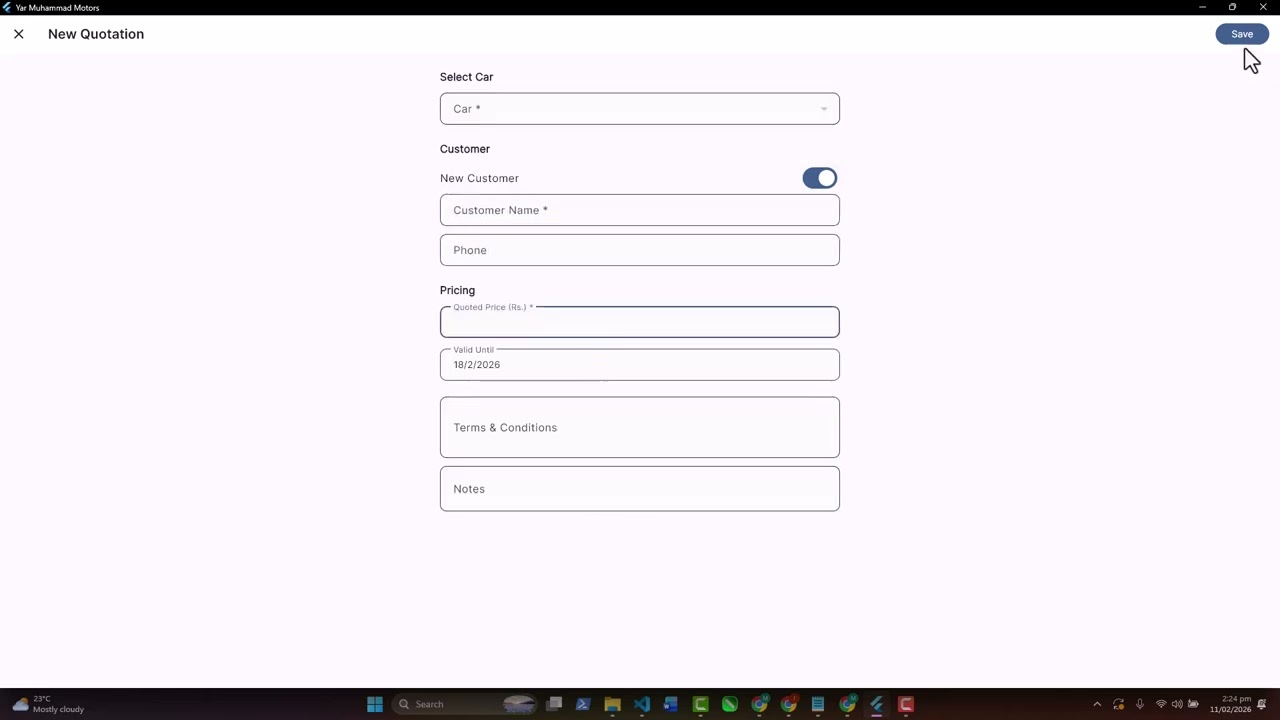Open the weather widget showing Mostly cloudy
This screenshot has height=720, width=1280.
[x=48, y=704]
